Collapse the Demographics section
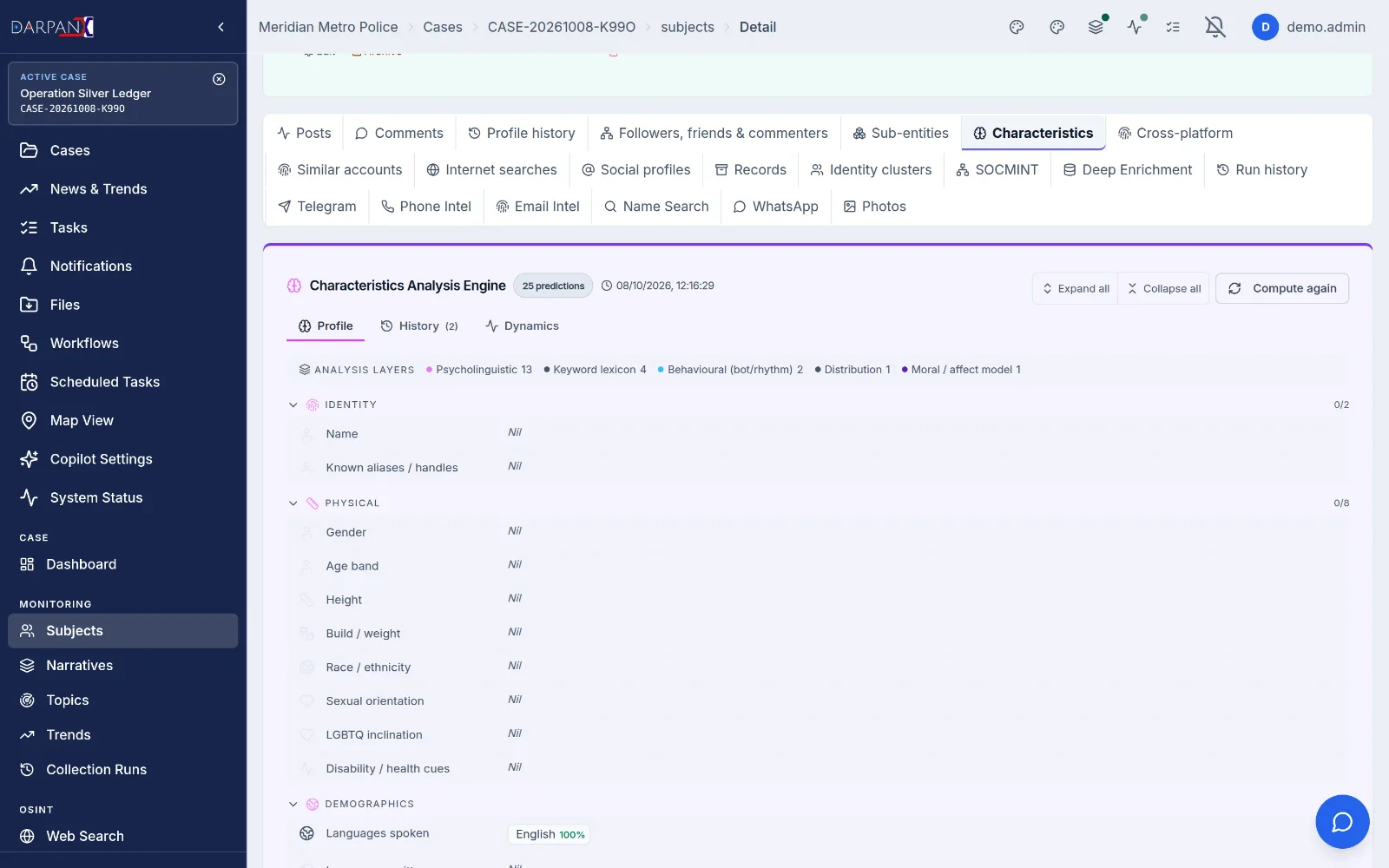Viewport: 1389px width, 868px height. 293,805
